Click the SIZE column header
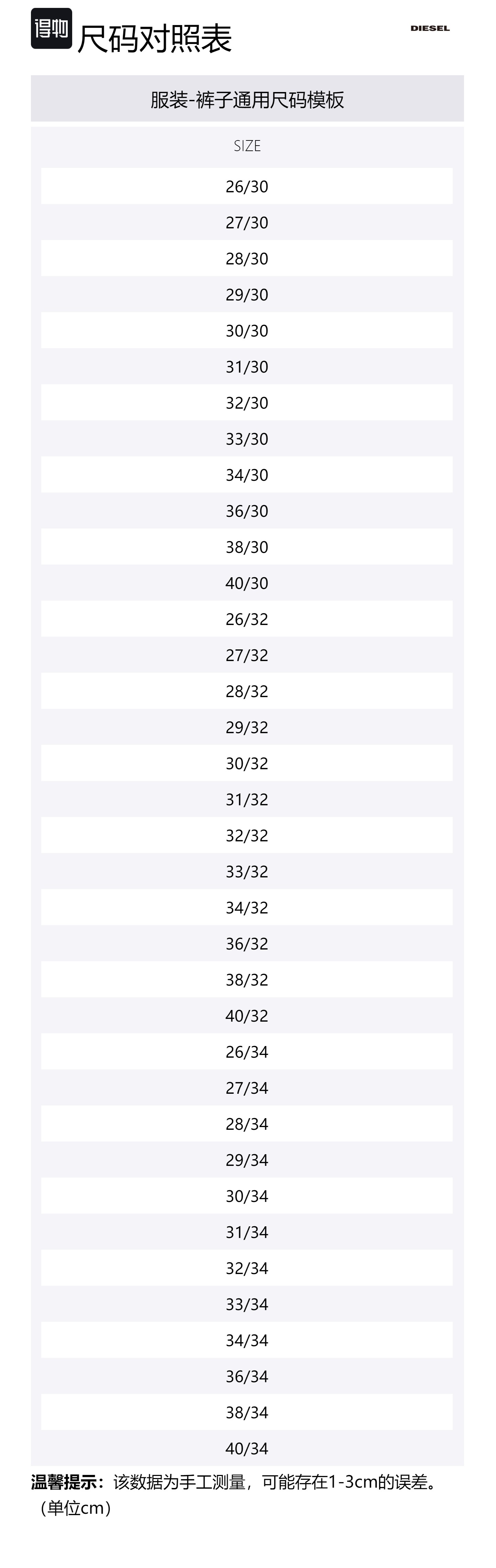The image size is (496, 1568). 247,146
